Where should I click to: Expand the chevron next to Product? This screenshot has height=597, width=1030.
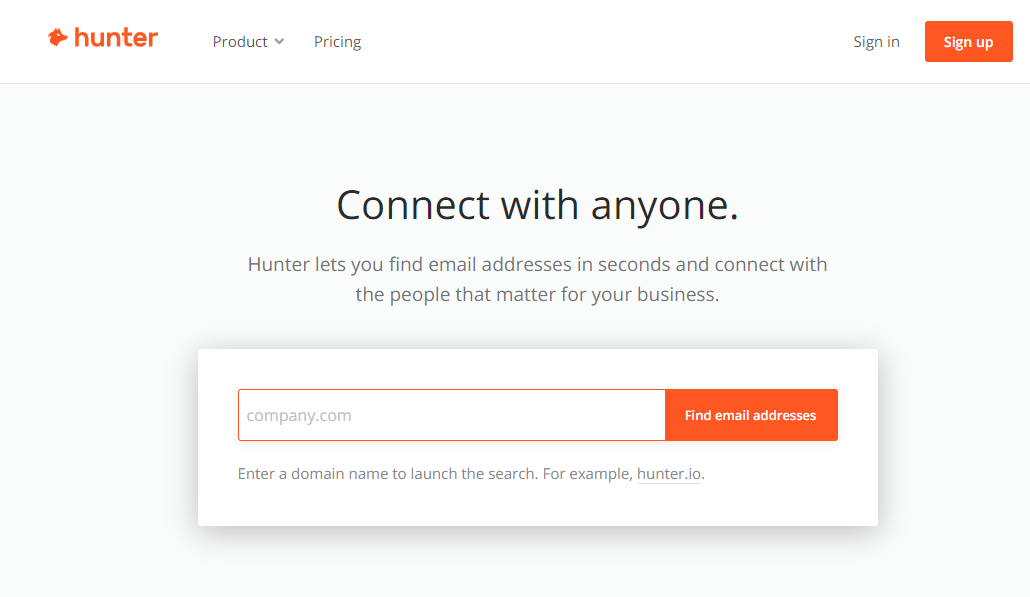click(x=280, y=42)
